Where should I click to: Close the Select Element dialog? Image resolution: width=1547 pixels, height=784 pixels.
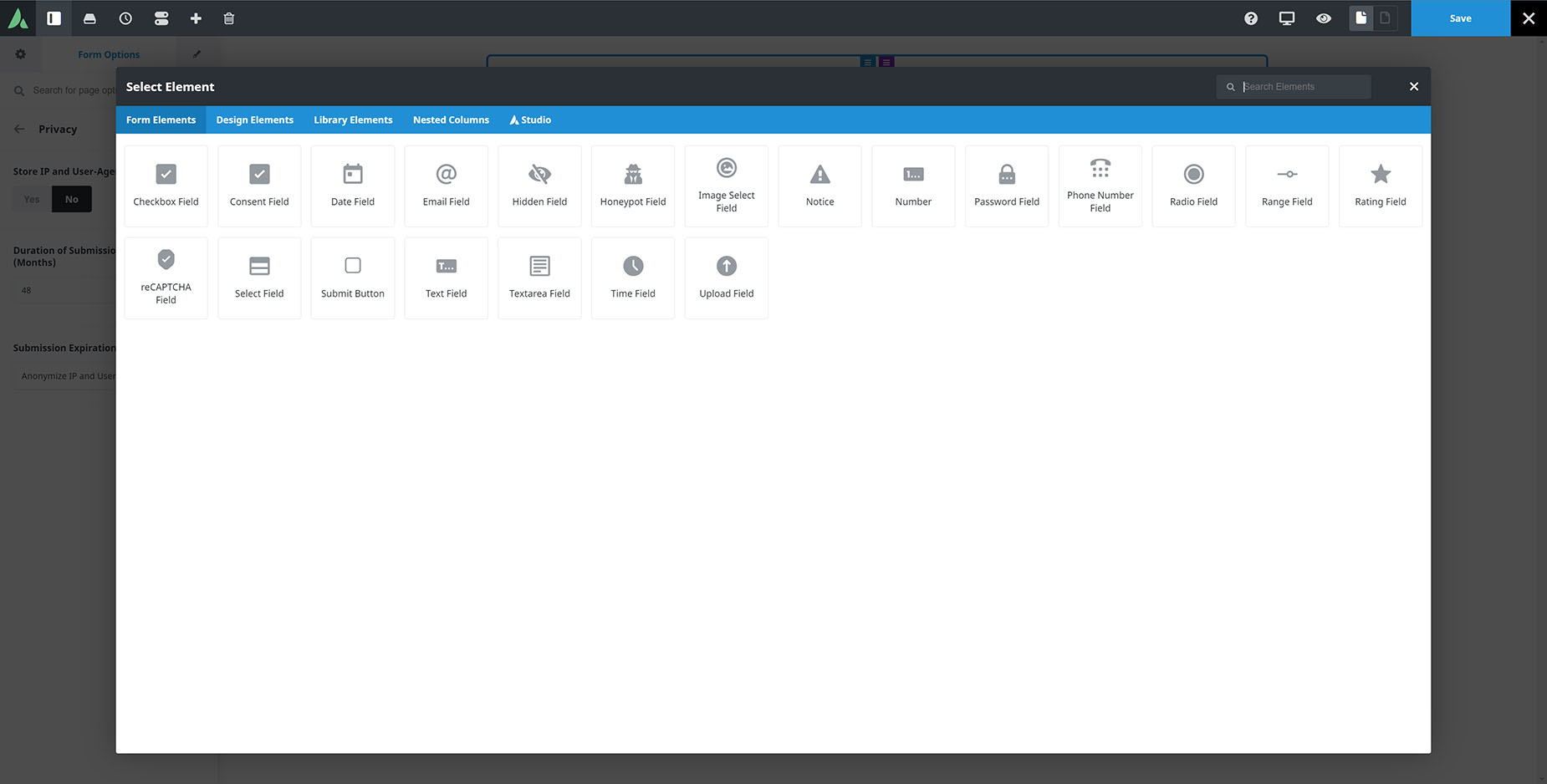pyautogui.click(x=1414, y=87)
